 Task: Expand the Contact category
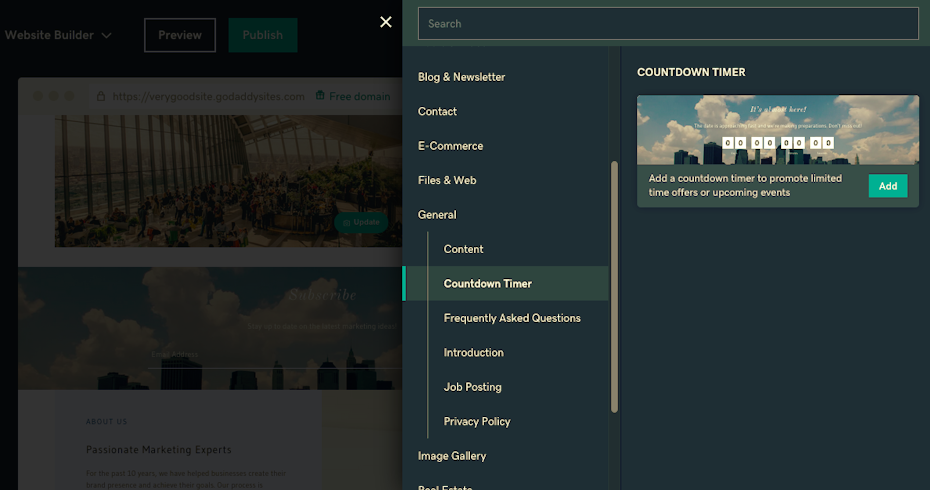pyautogui.click(x=437, y=112)
